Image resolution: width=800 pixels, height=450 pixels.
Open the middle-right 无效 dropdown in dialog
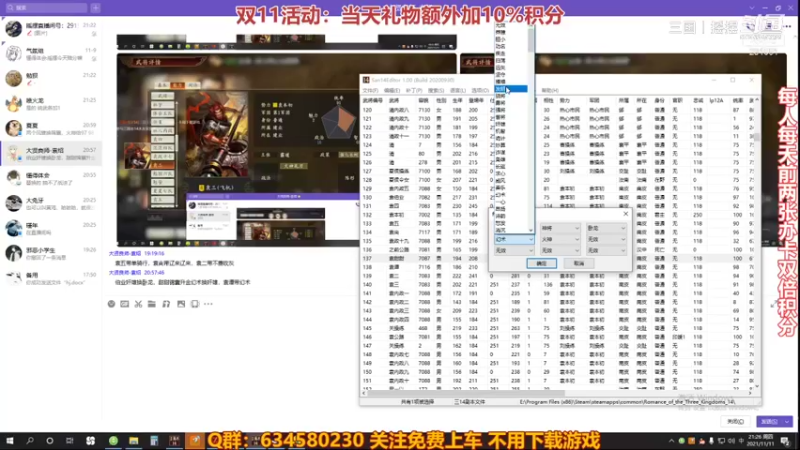(x=606, y=239)
